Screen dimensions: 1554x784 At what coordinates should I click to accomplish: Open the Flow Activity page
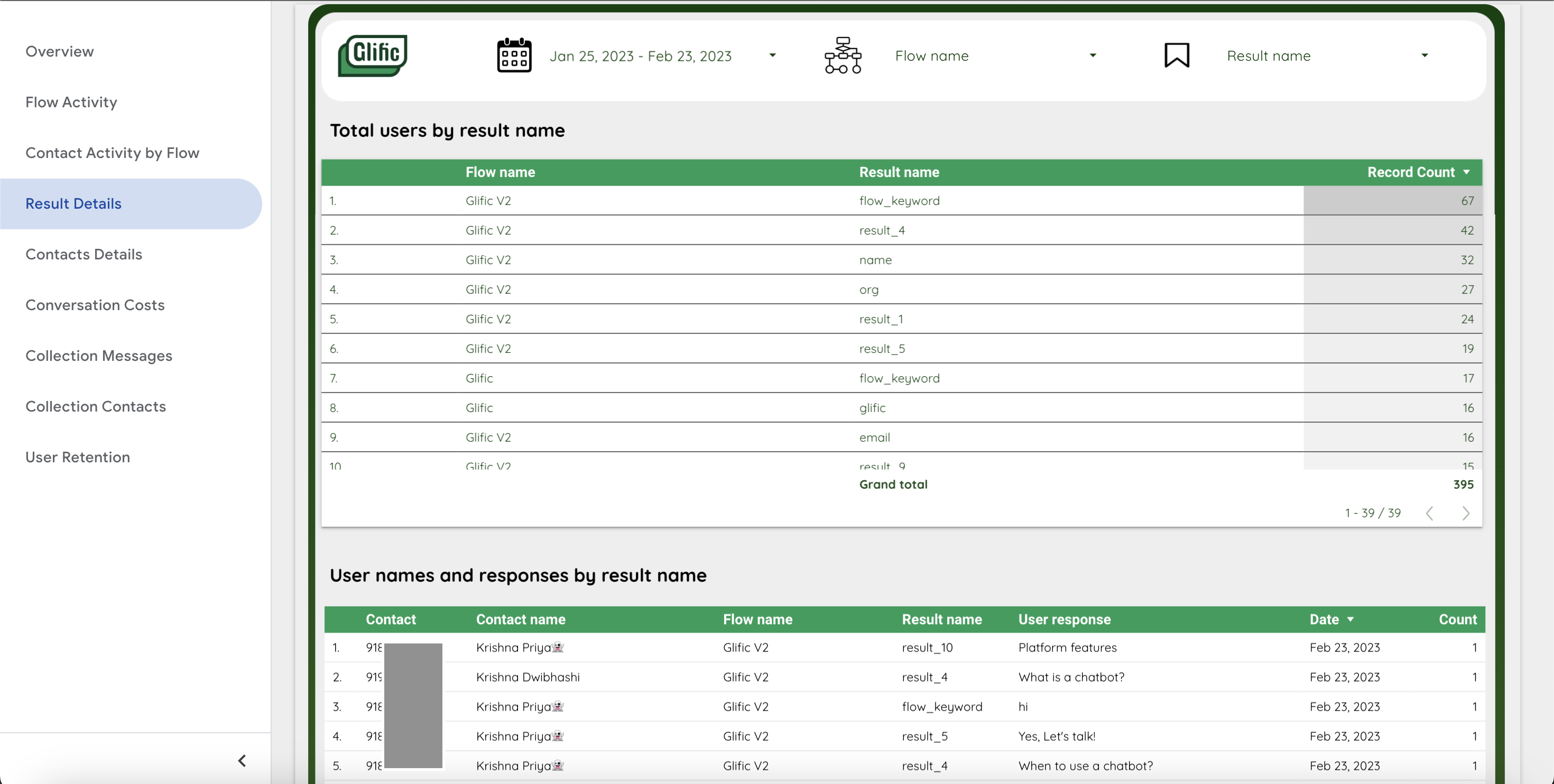tap(71, 102)
